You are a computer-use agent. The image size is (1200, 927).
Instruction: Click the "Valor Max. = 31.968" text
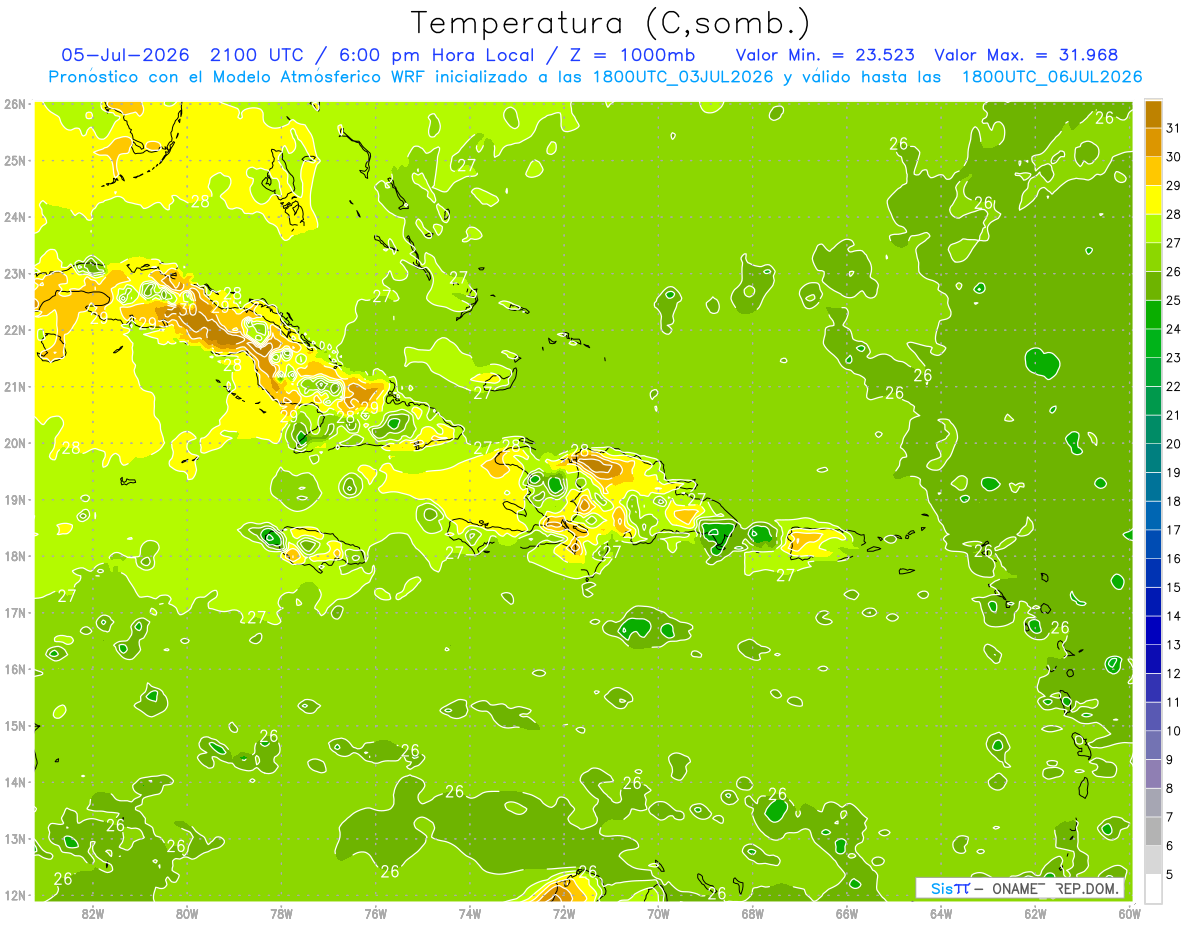click(1026, 55)
